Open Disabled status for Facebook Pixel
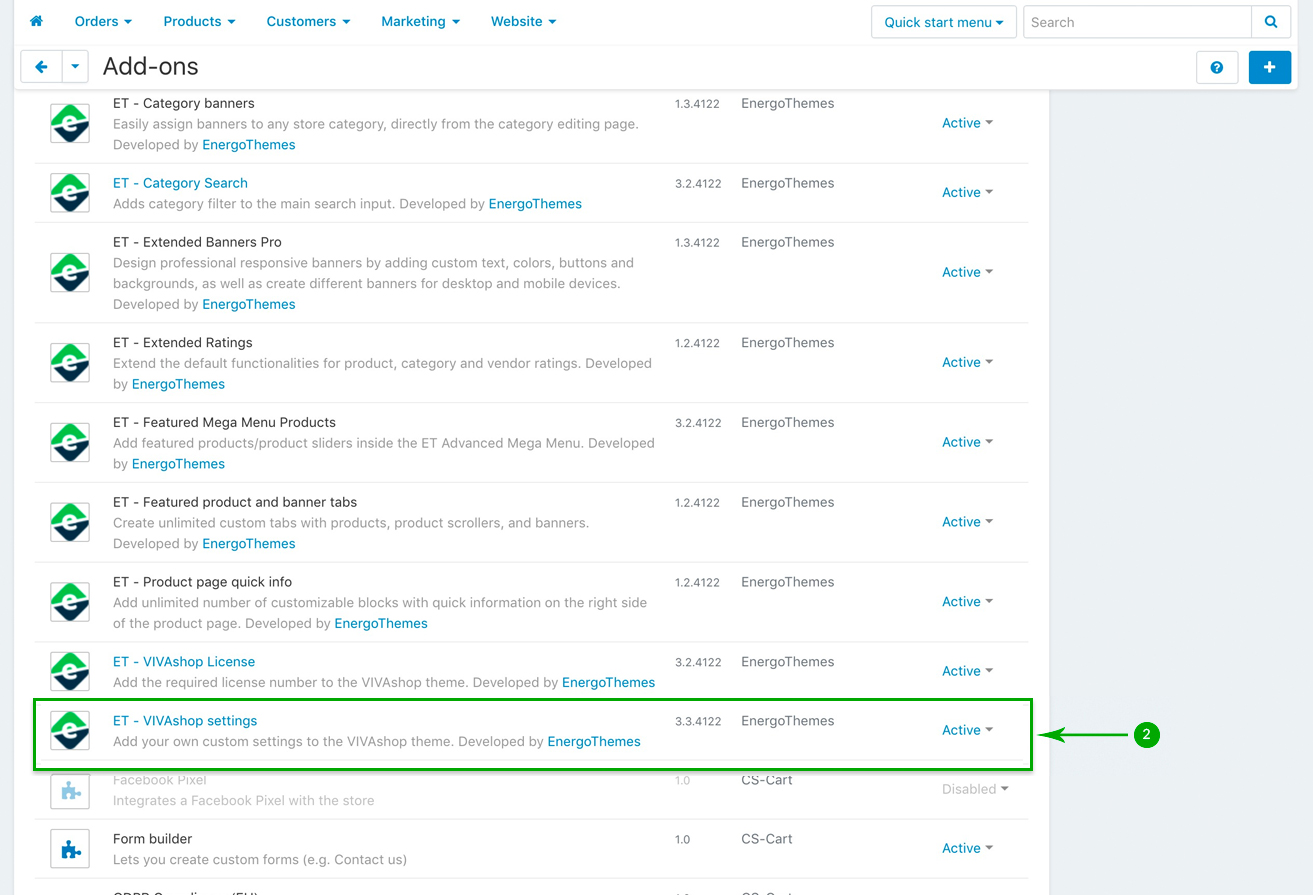Image resolution: width=1313 pixels, height=895 pixels. [x=975, y=789]
